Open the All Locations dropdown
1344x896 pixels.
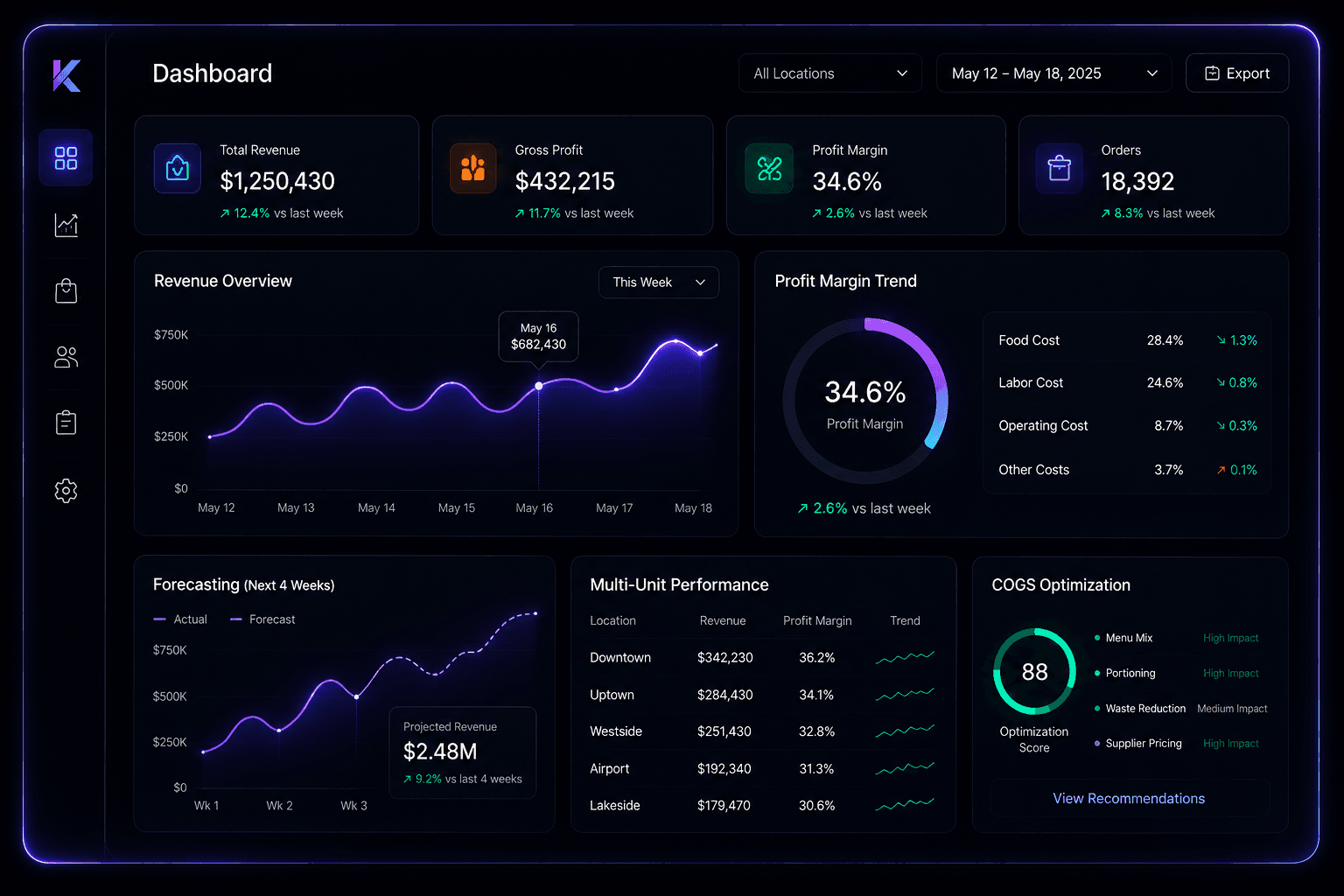point(830,73)
